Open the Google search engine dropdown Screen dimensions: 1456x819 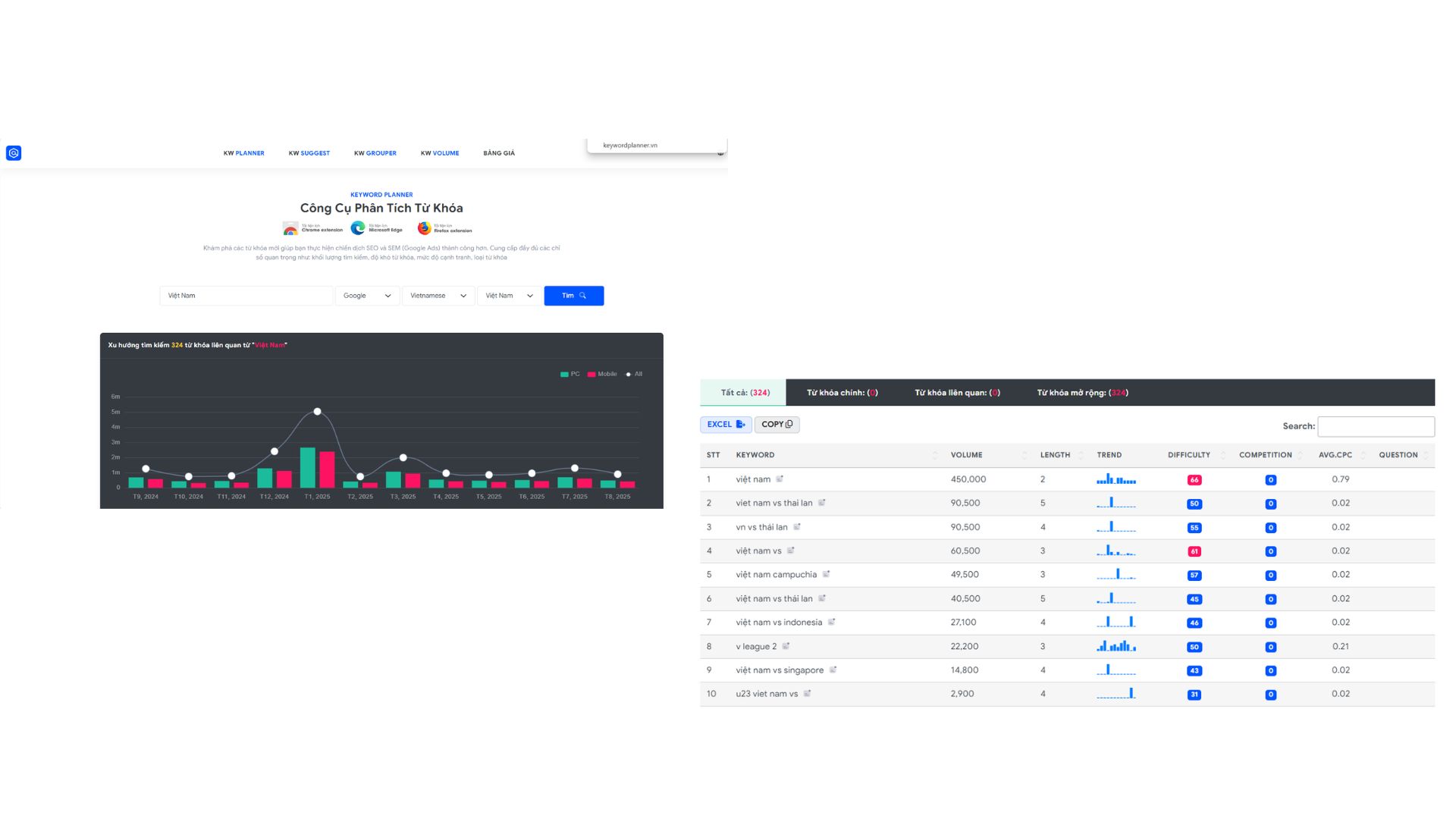[367, 296]
